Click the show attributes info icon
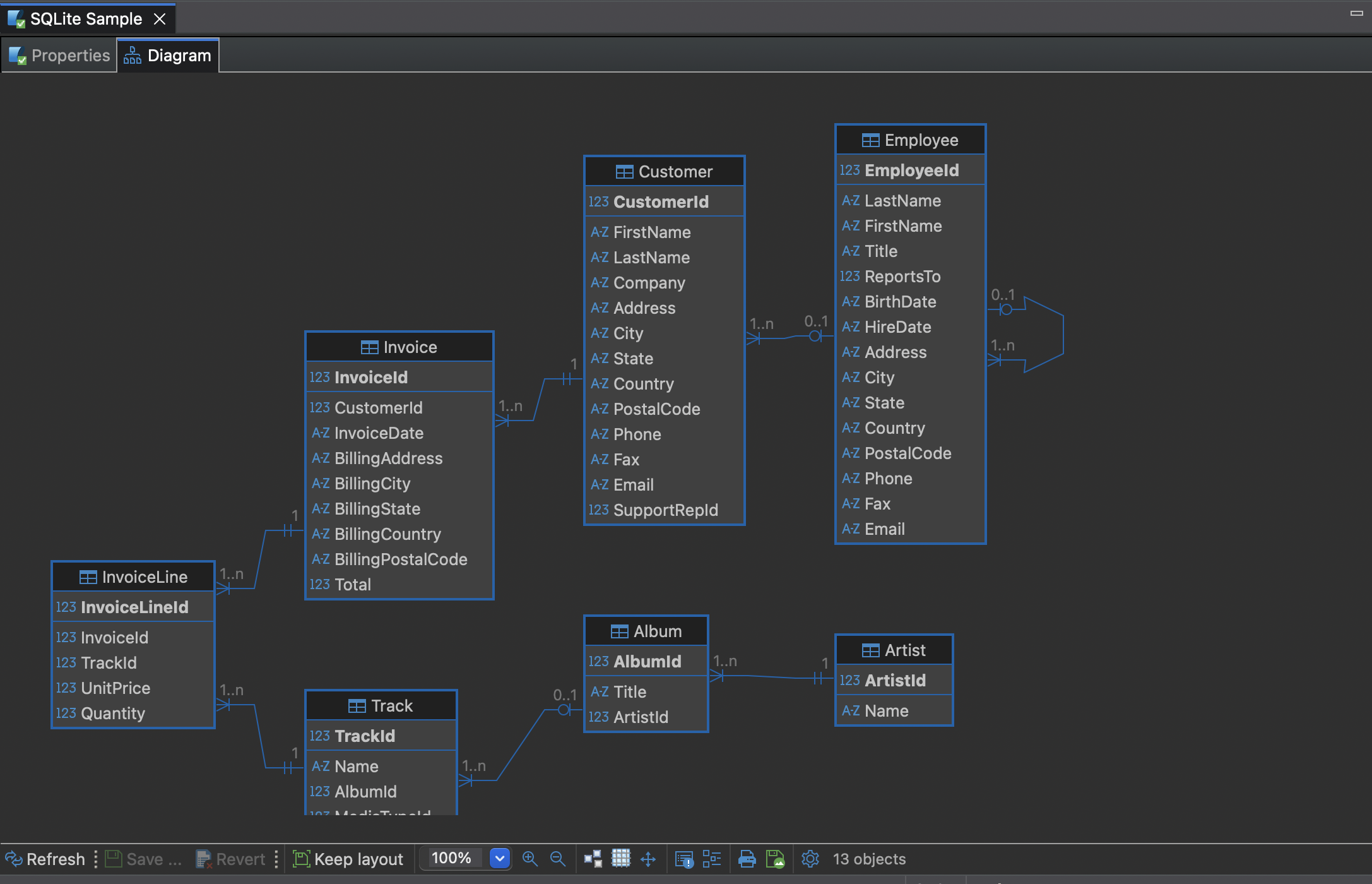This screenshot has height=884, width=1372. pos(684,859)
